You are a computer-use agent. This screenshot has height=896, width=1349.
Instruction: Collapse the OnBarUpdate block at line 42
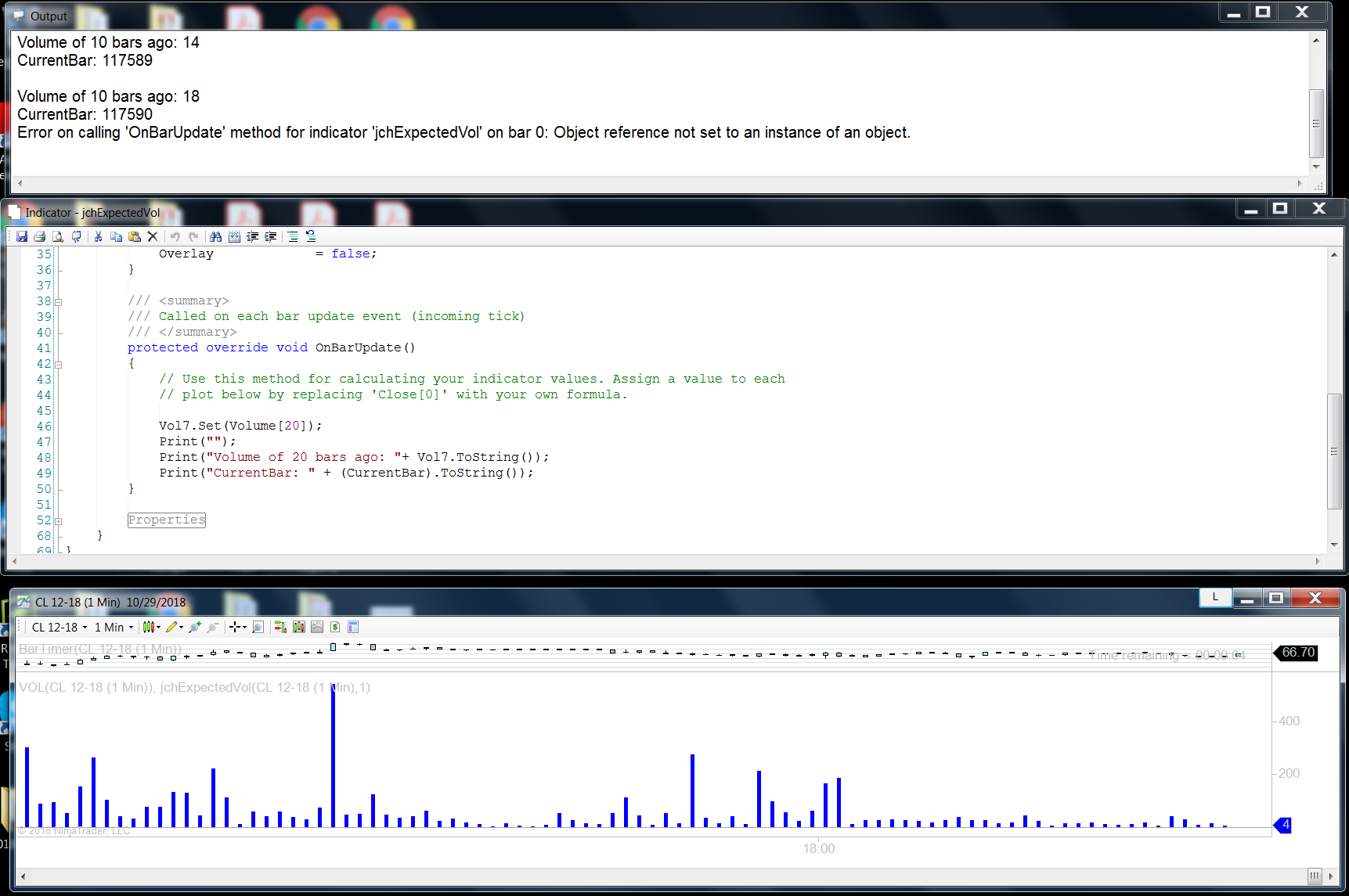pos(58,364)
